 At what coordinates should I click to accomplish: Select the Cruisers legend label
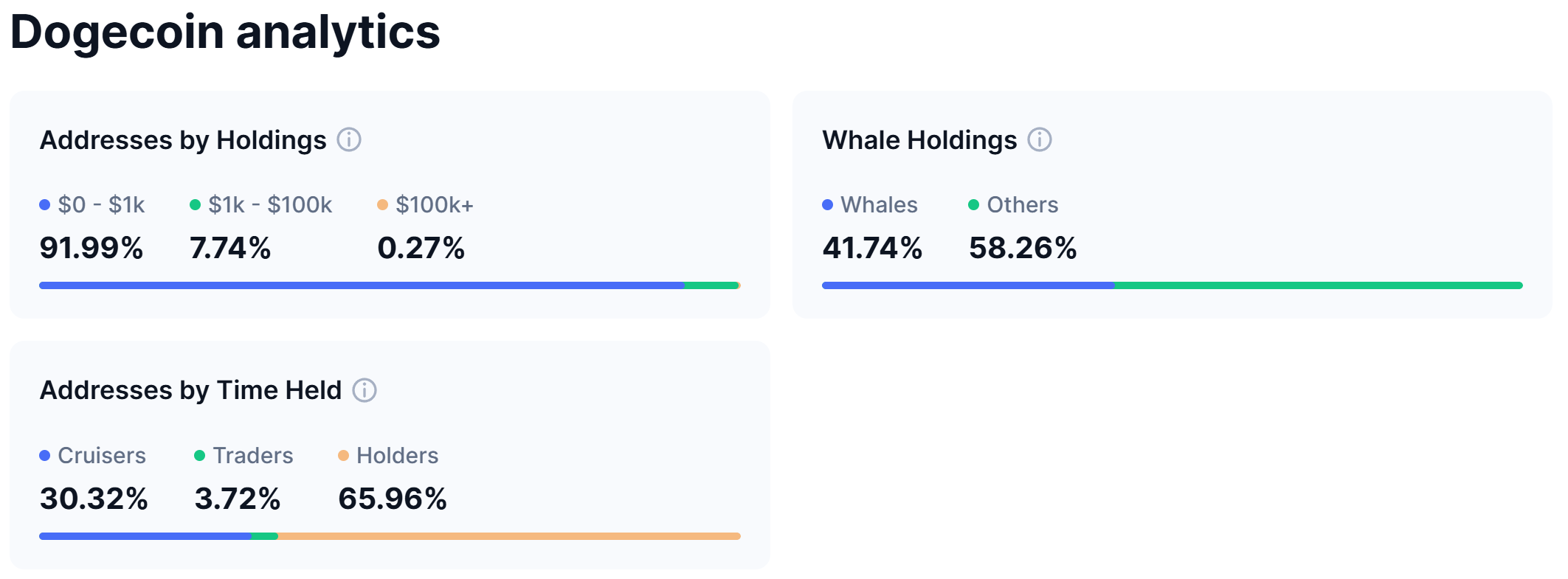102,456
